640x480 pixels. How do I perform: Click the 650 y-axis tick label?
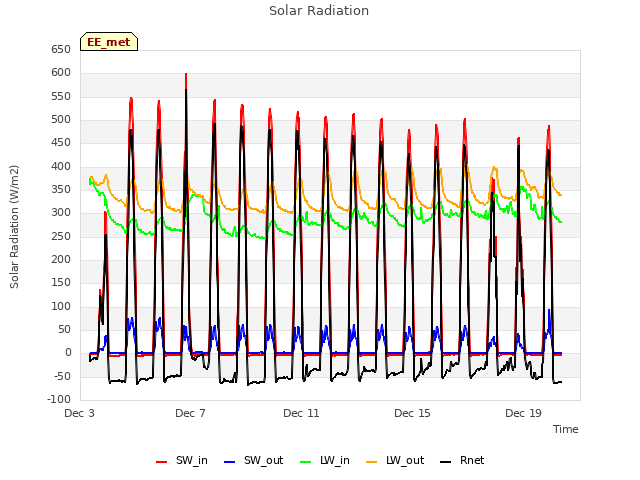[61, 49]
